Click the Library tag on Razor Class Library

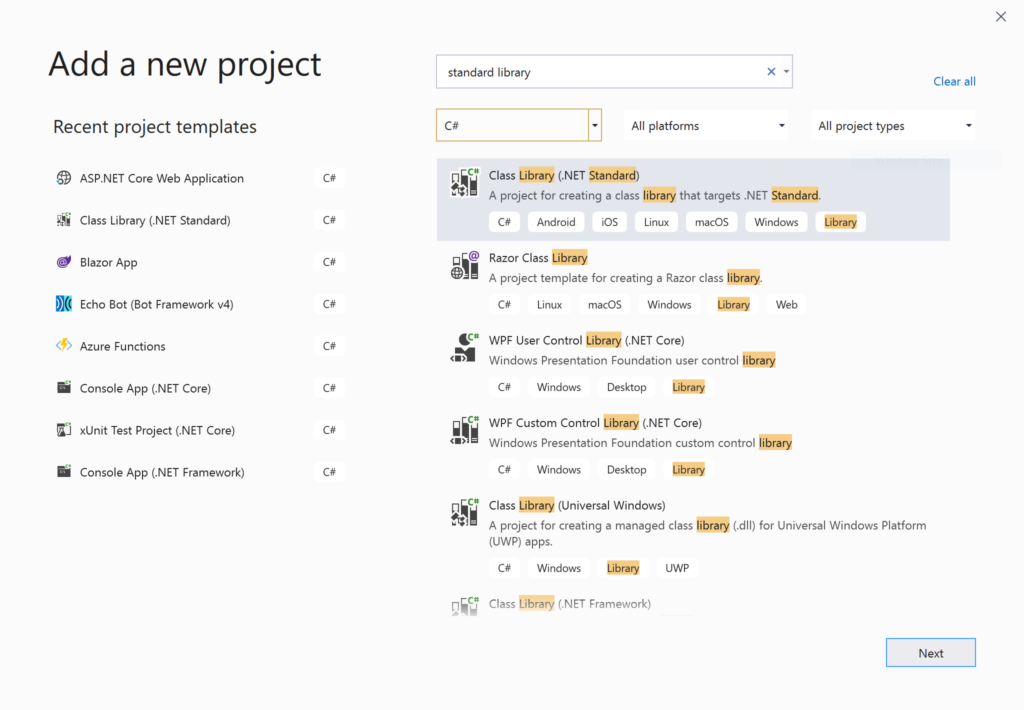pos(733,304)
